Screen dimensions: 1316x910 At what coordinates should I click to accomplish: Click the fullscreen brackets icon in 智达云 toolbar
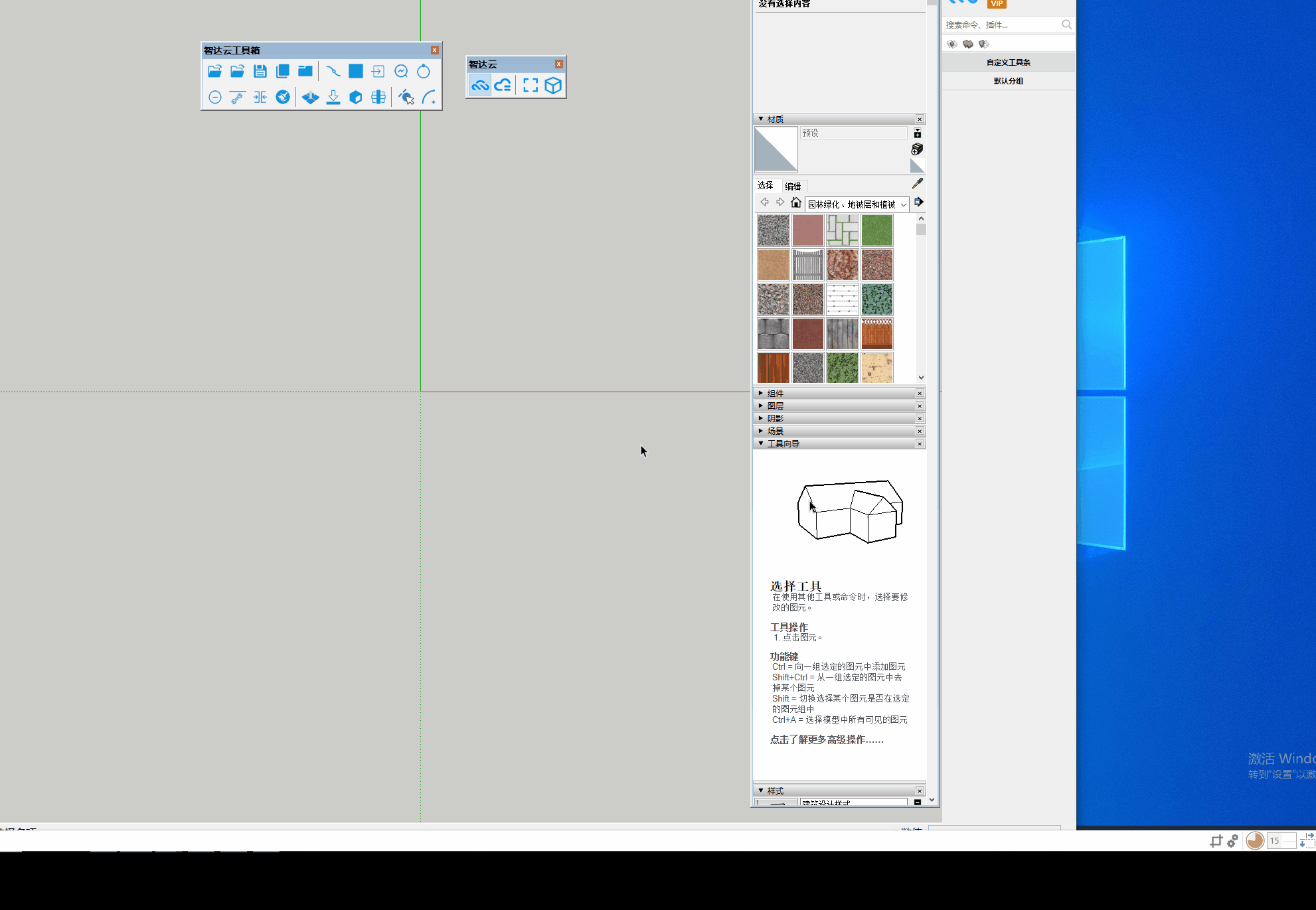point(531,86)
